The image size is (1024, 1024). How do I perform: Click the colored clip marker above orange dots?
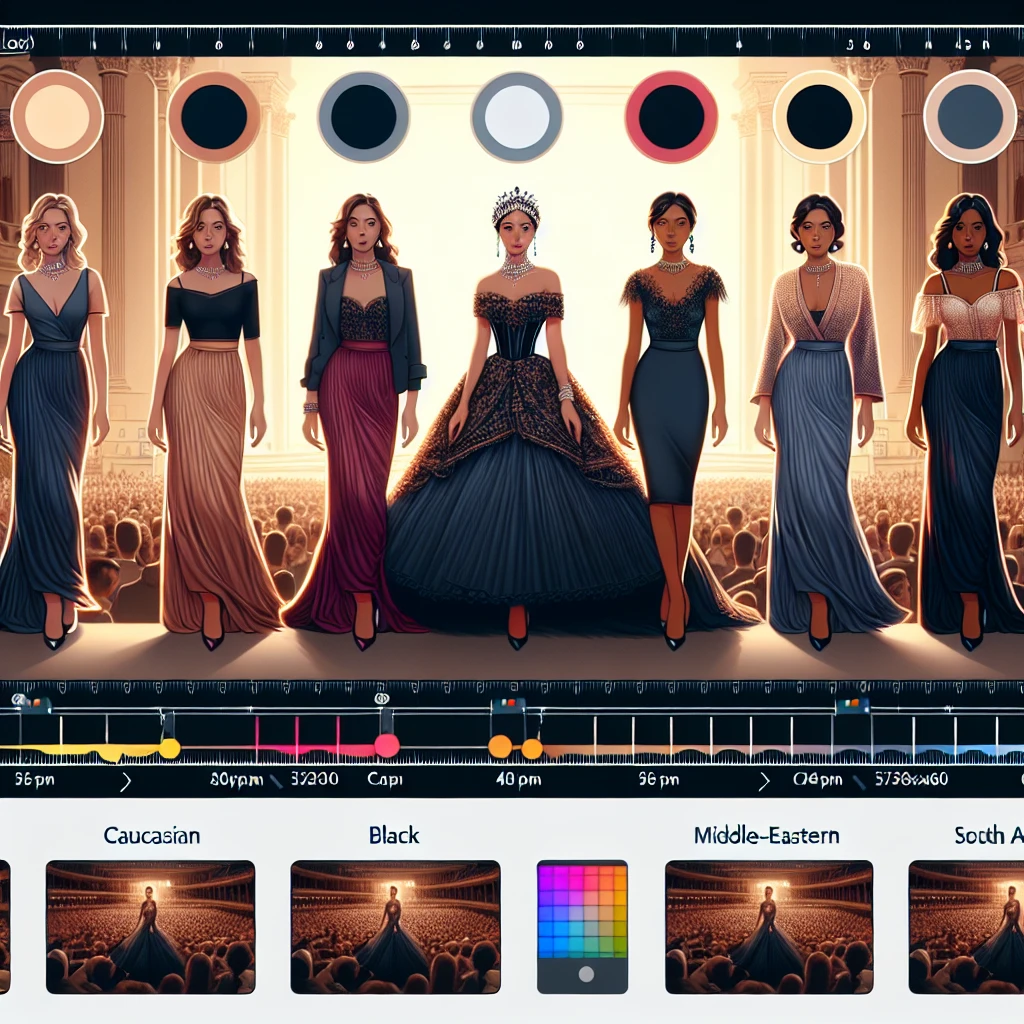pyautogui.click(x=509, y=705)
